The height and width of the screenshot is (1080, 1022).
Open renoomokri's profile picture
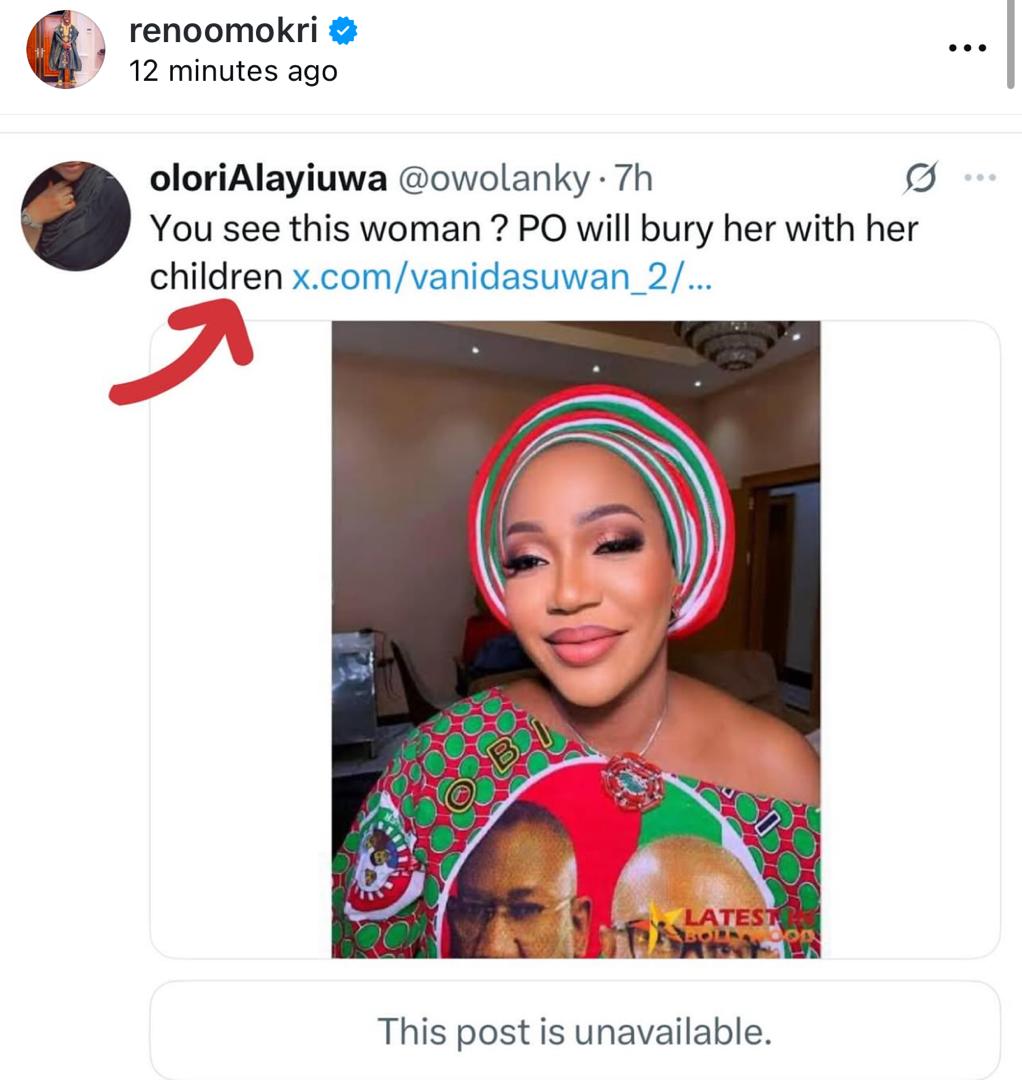[65, 50]
